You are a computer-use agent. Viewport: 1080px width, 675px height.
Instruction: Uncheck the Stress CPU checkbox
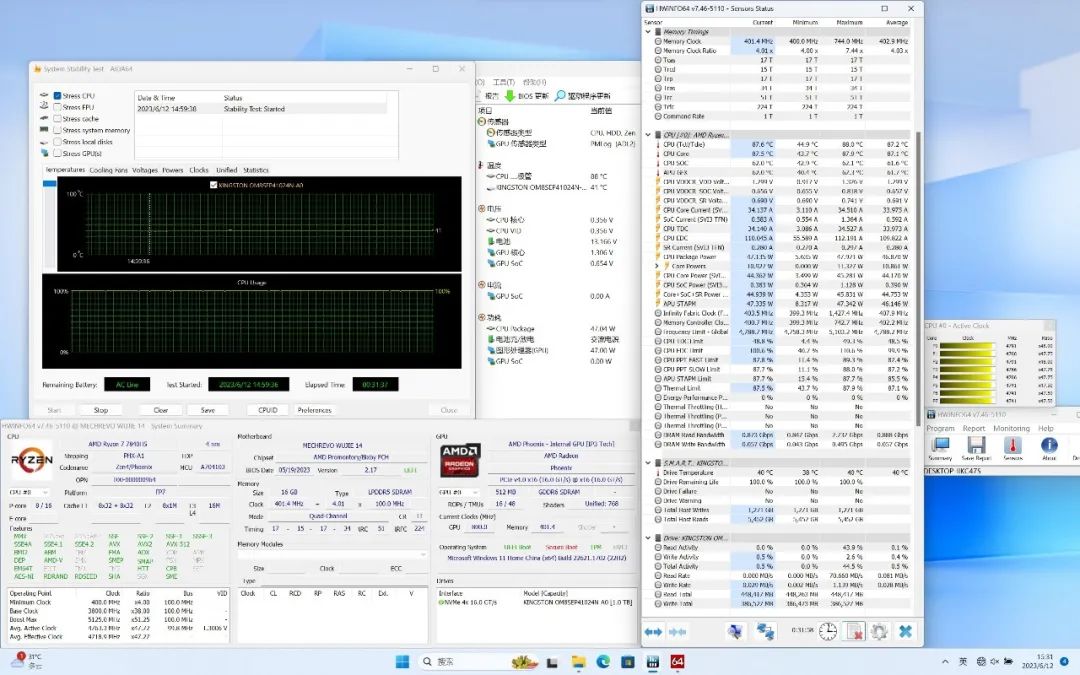click(x=58, y=96)
